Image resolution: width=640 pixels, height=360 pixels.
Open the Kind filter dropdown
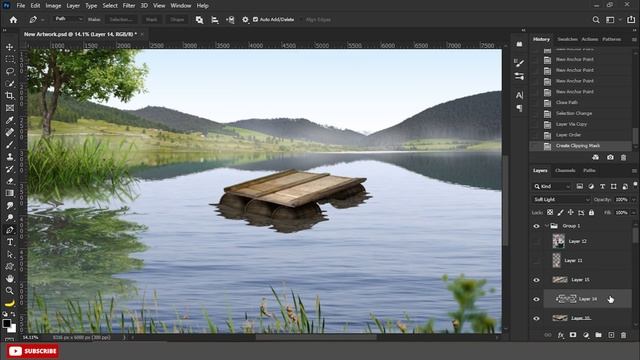coord(552,187)
